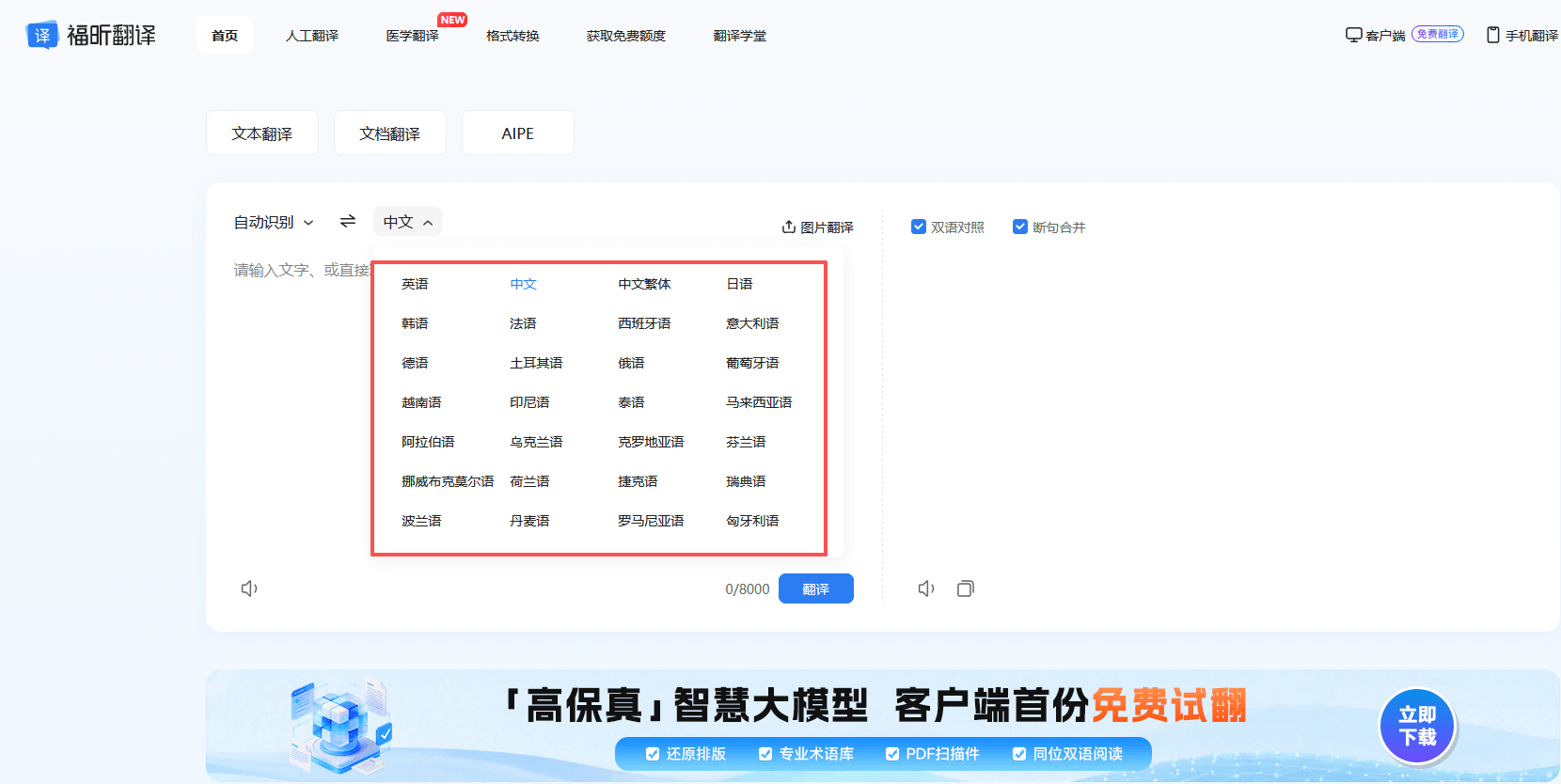Toggle the 双语对照 checkbox
The width and height of the screenshot is (1561, 784).
tap(919, 227)
